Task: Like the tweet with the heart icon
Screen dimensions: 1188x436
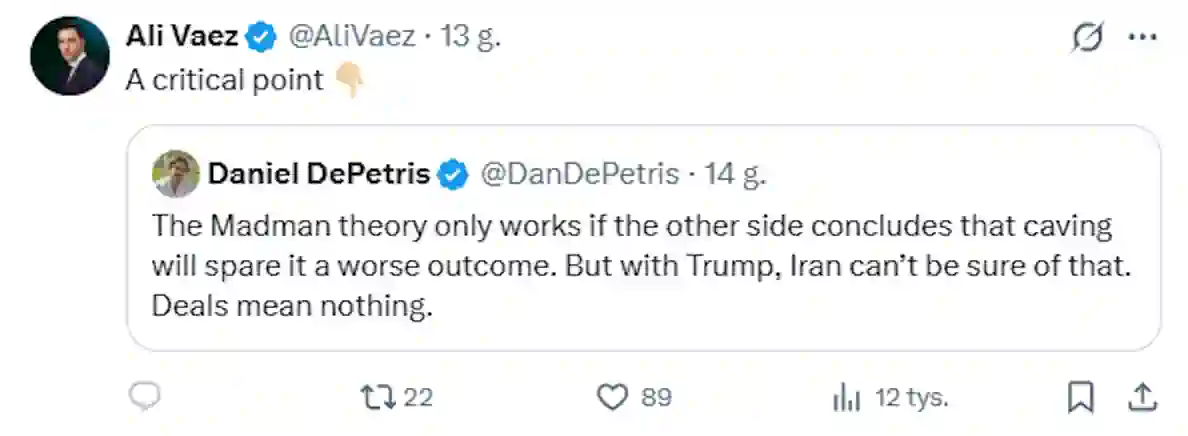Action: (x=611, y=398)
